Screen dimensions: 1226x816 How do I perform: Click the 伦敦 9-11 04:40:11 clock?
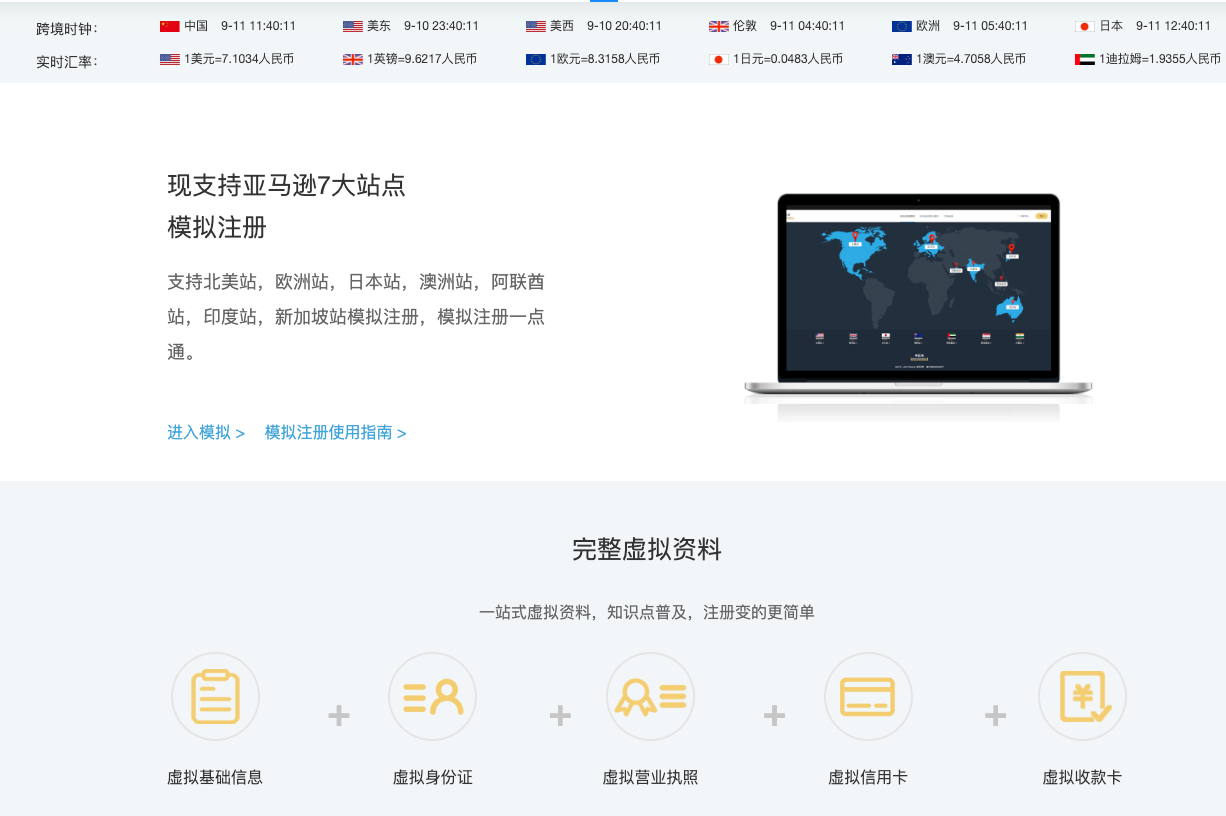[789, 26]
